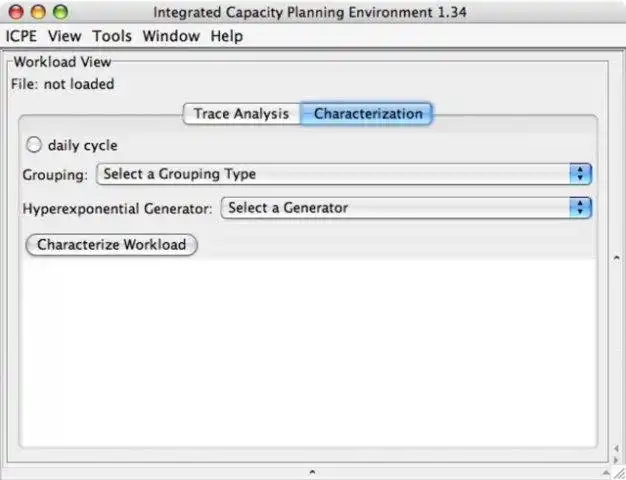
Task: Zoom the window with the green button
Action: [x=60, y=13]
